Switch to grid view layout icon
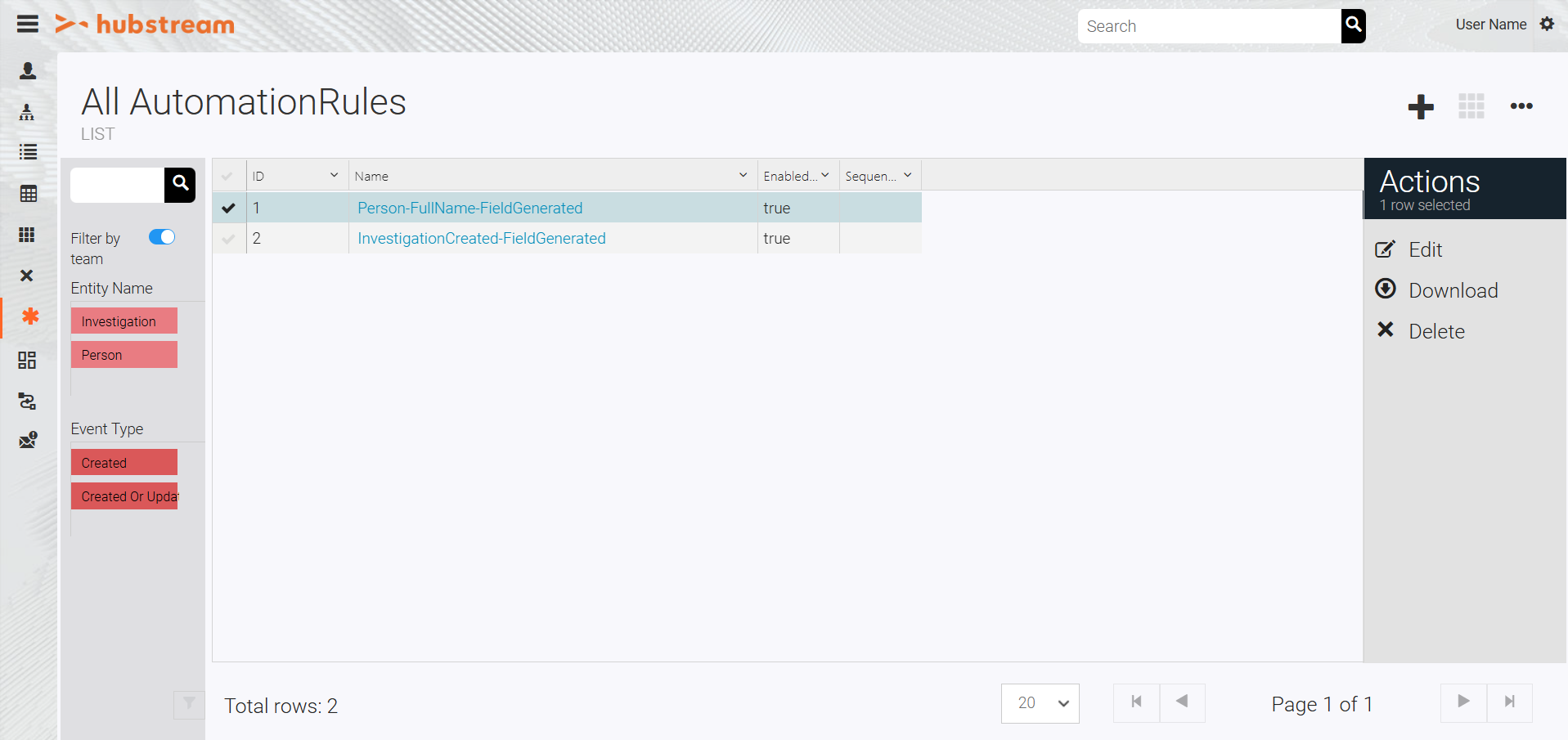 coord(1471,106)
